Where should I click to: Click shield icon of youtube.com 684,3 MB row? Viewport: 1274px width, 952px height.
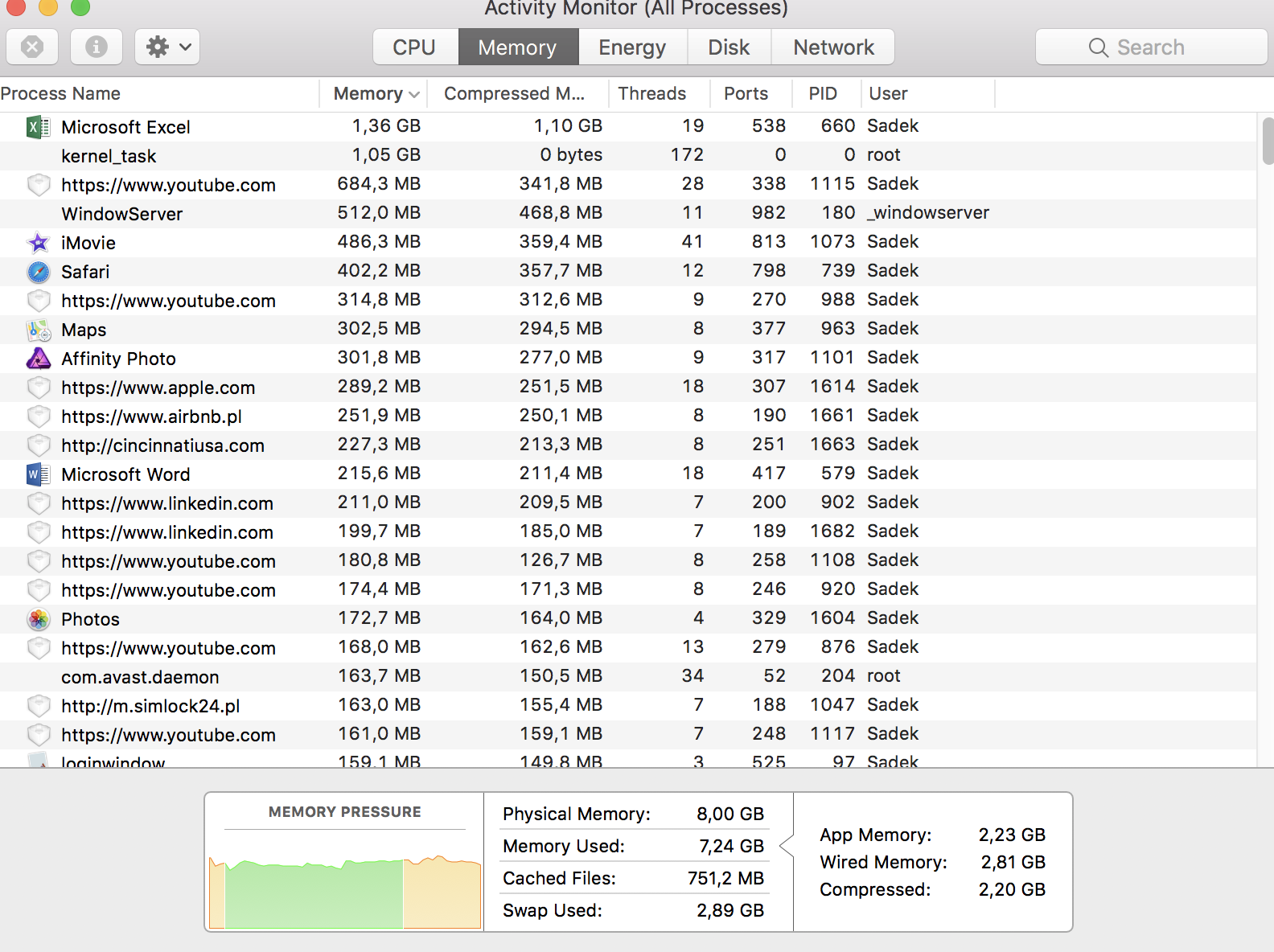39,185
